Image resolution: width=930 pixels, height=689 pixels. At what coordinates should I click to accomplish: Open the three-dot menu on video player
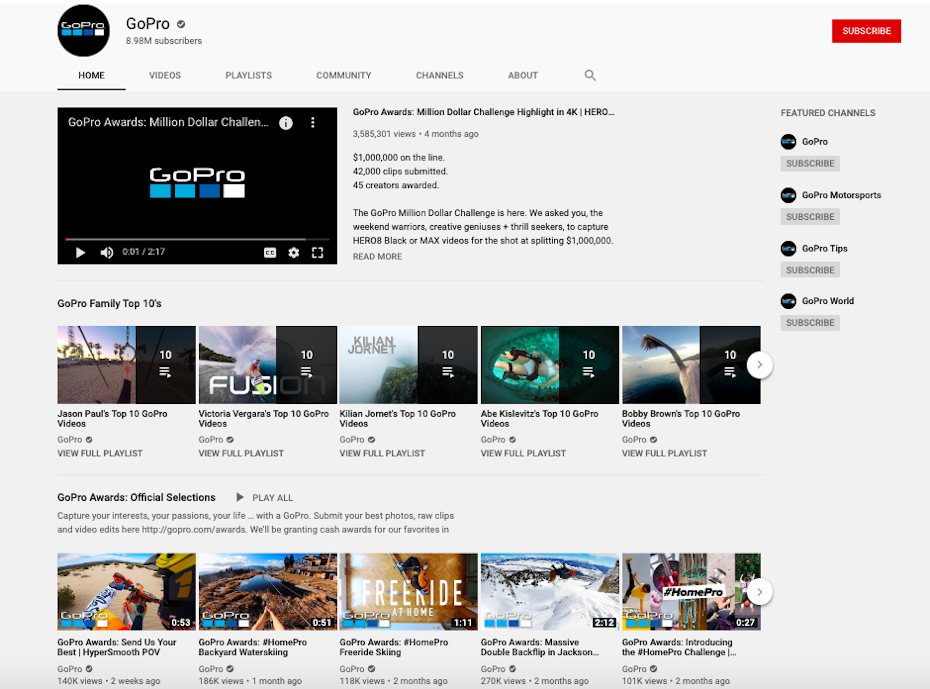(x=312, y=123)
